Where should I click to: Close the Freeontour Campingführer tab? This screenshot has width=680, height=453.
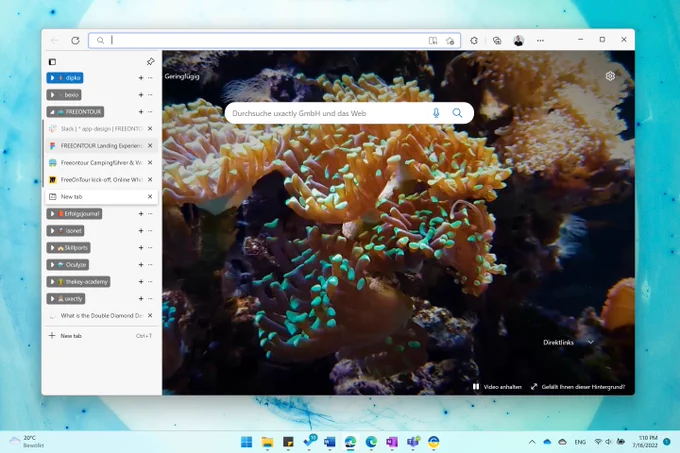pos(150,163)
